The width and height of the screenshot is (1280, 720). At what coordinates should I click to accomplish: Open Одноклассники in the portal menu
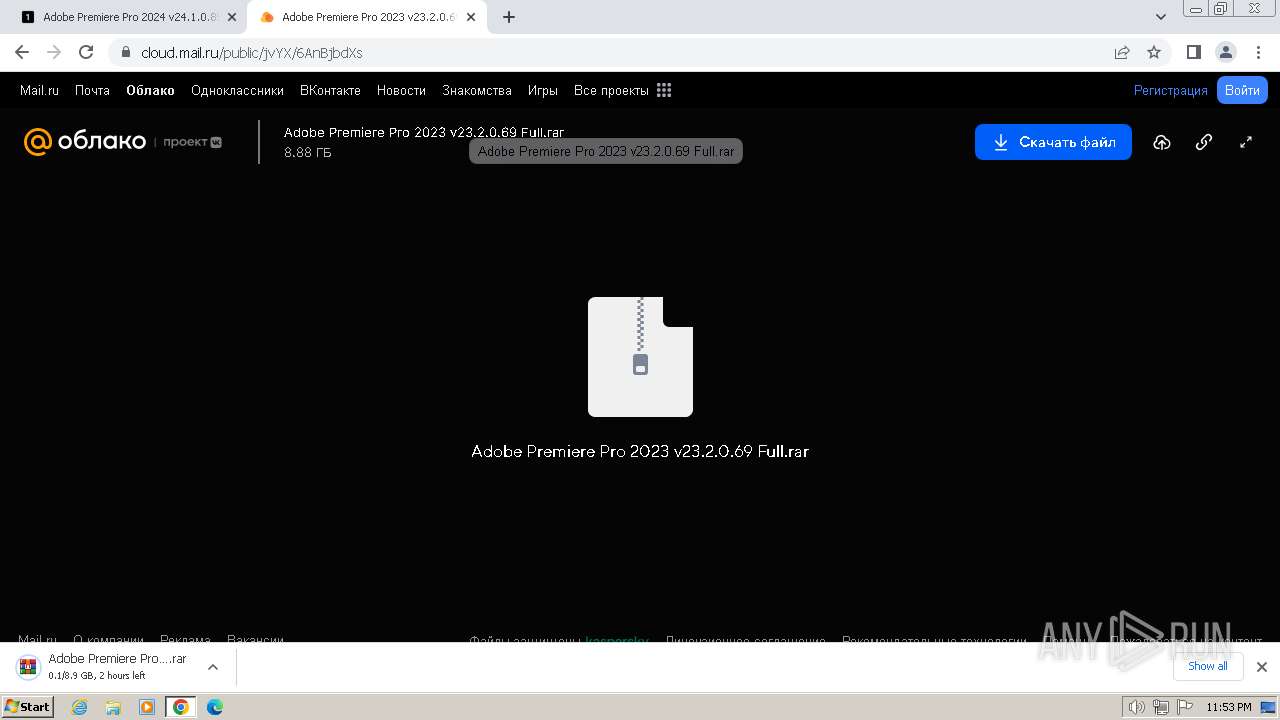pyautogui.click(x=237, y=90)
